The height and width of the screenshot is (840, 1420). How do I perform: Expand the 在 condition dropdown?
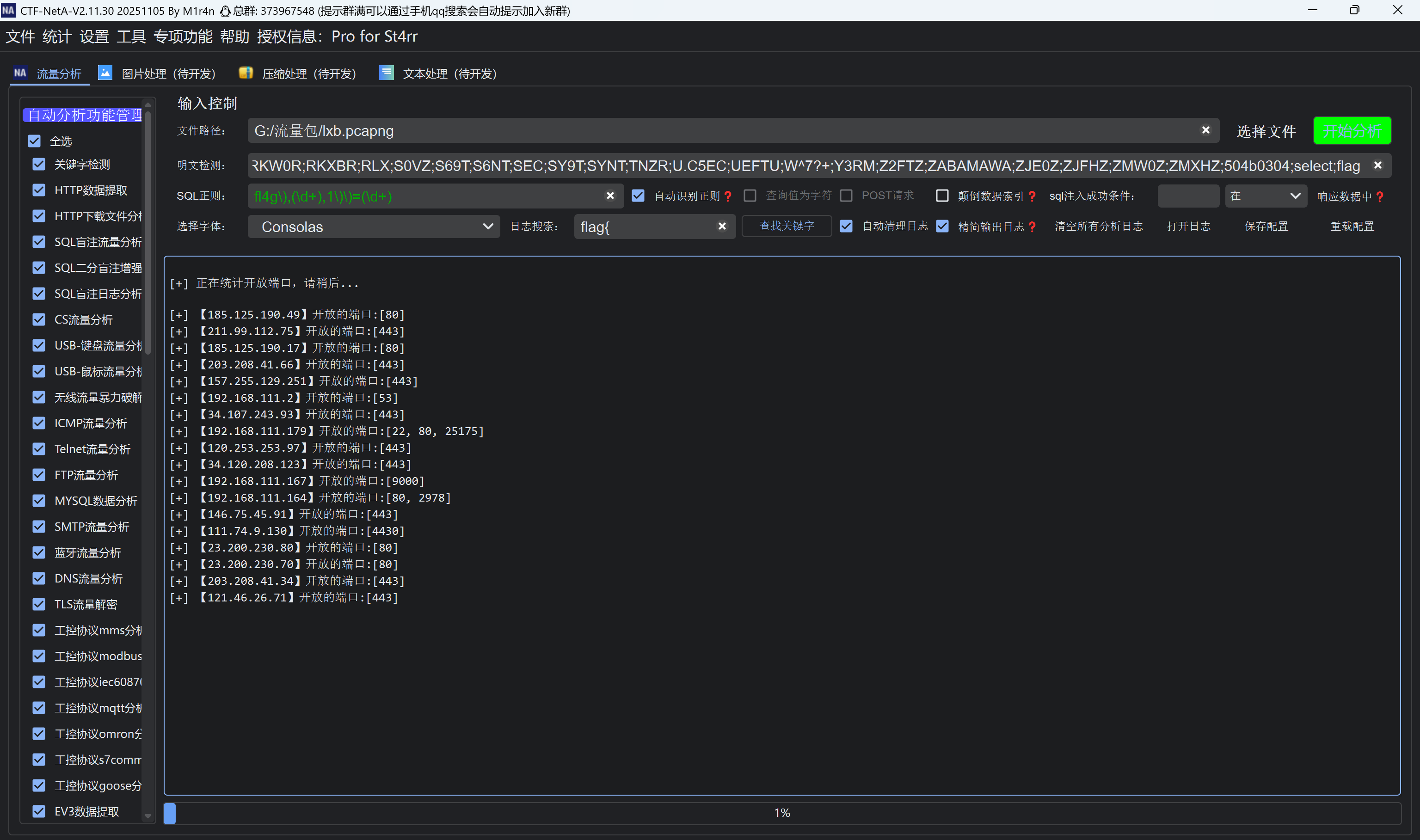(1266, 196)
